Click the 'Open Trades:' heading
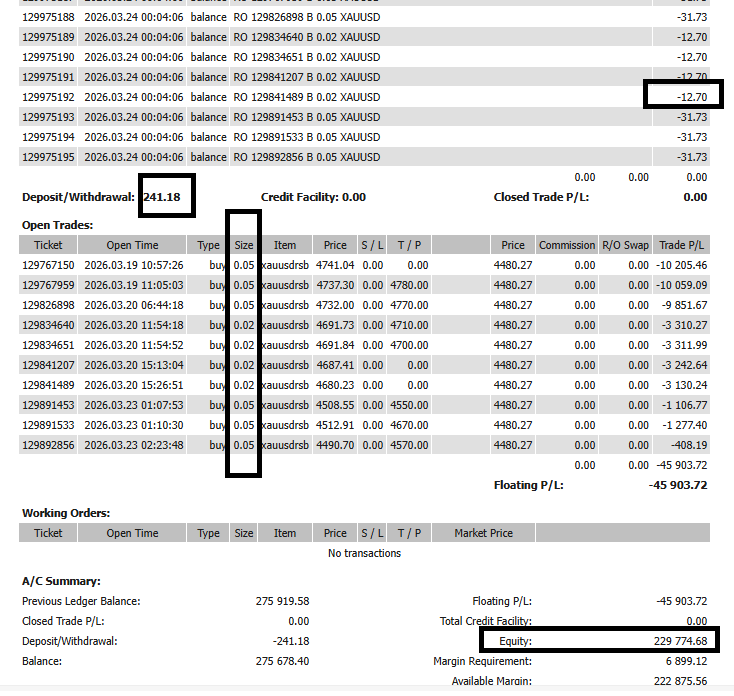This screenshot has height=696, width=734. [58, 225]
